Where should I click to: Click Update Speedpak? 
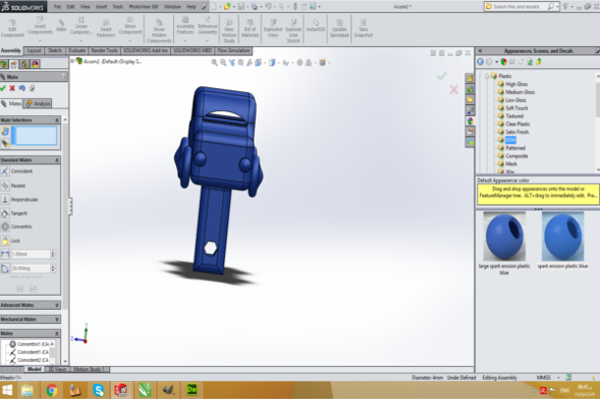coord(339,29)
